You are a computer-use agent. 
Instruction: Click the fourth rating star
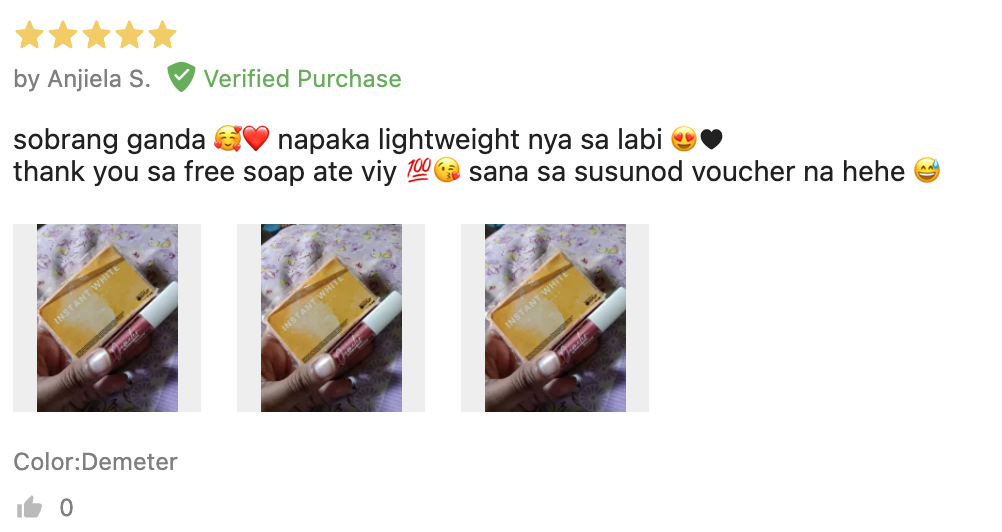(x=129, y=34)
